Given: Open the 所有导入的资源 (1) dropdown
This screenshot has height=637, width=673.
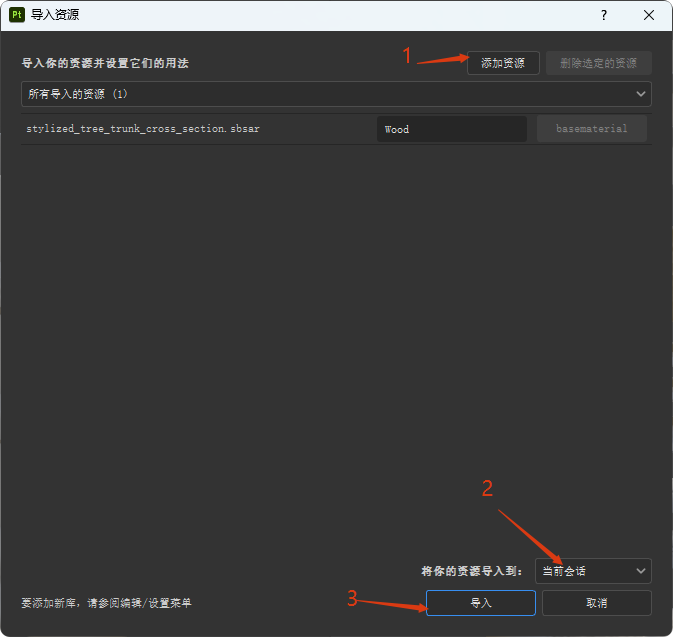Looking at the screenshot, I should 336,94.
